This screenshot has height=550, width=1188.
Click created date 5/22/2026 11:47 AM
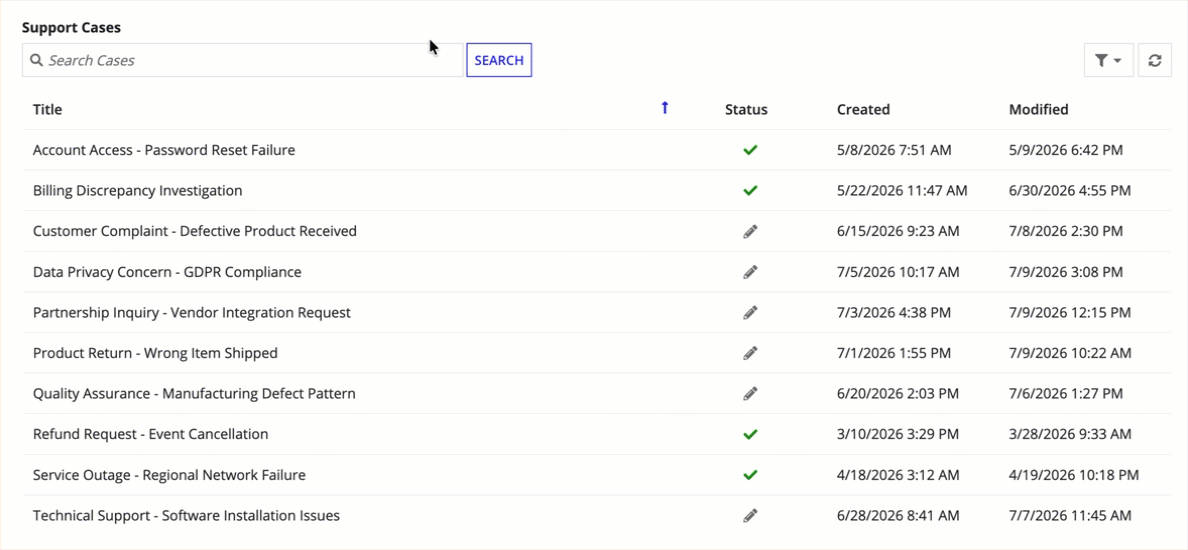[x=902, y=191]
